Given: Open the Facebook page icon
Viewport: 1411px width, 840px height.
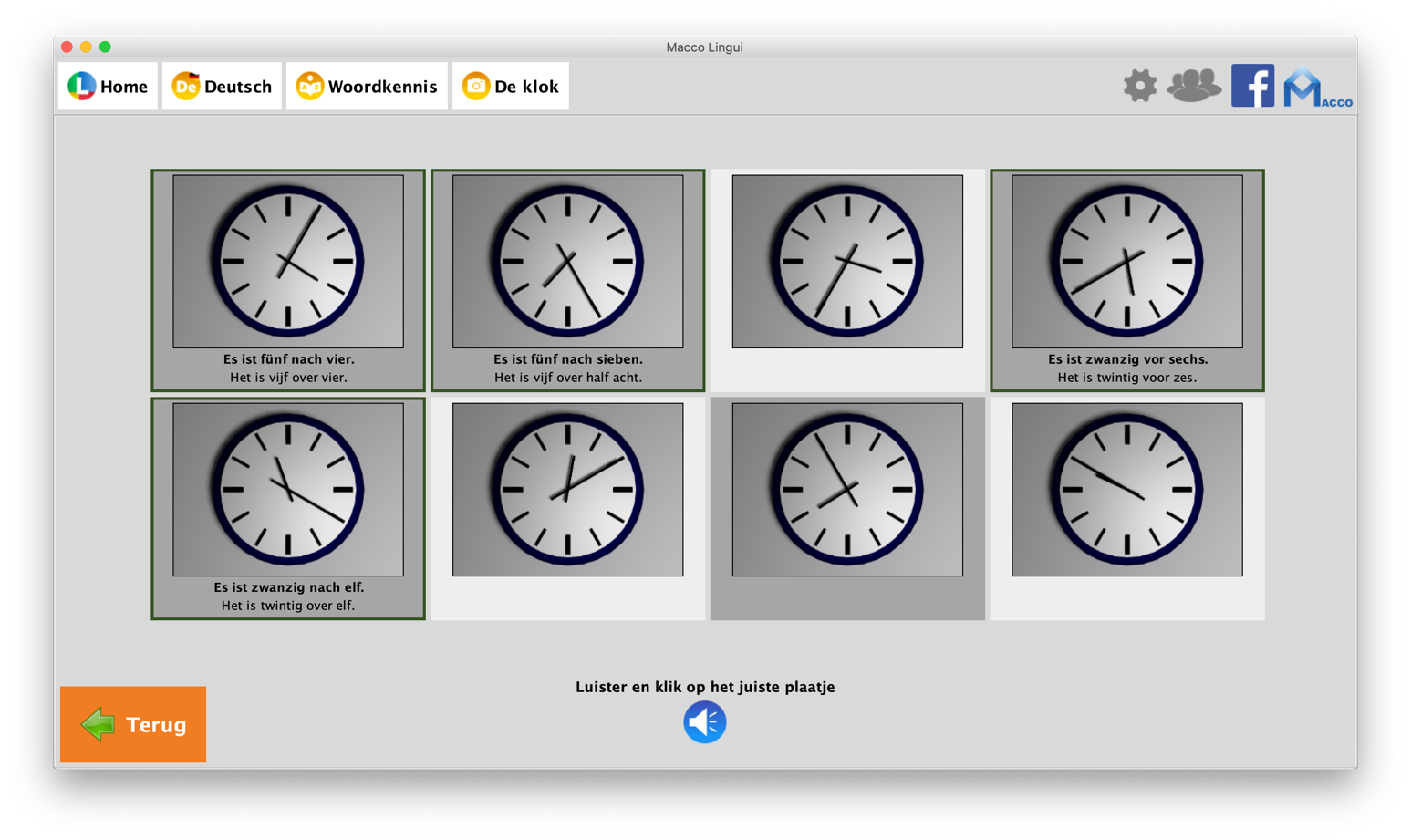Looking at the screenshot, I should click(1252, 86).
